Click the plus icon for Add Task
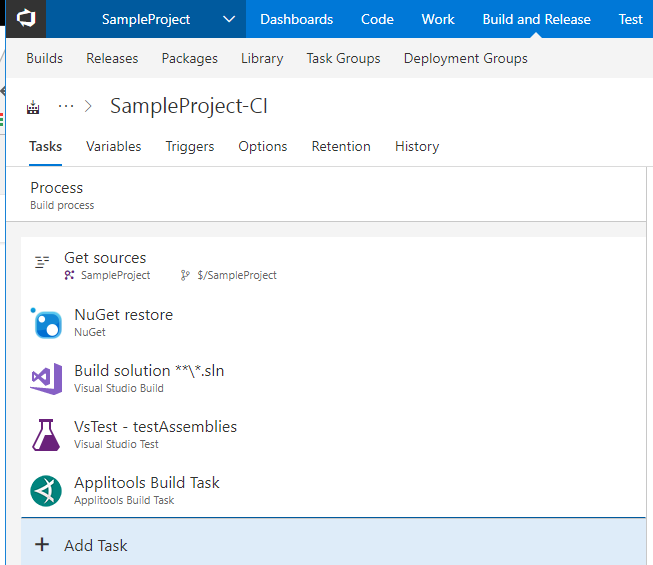The width and height of the screenshot is (653, 565). tap(42, 545)
